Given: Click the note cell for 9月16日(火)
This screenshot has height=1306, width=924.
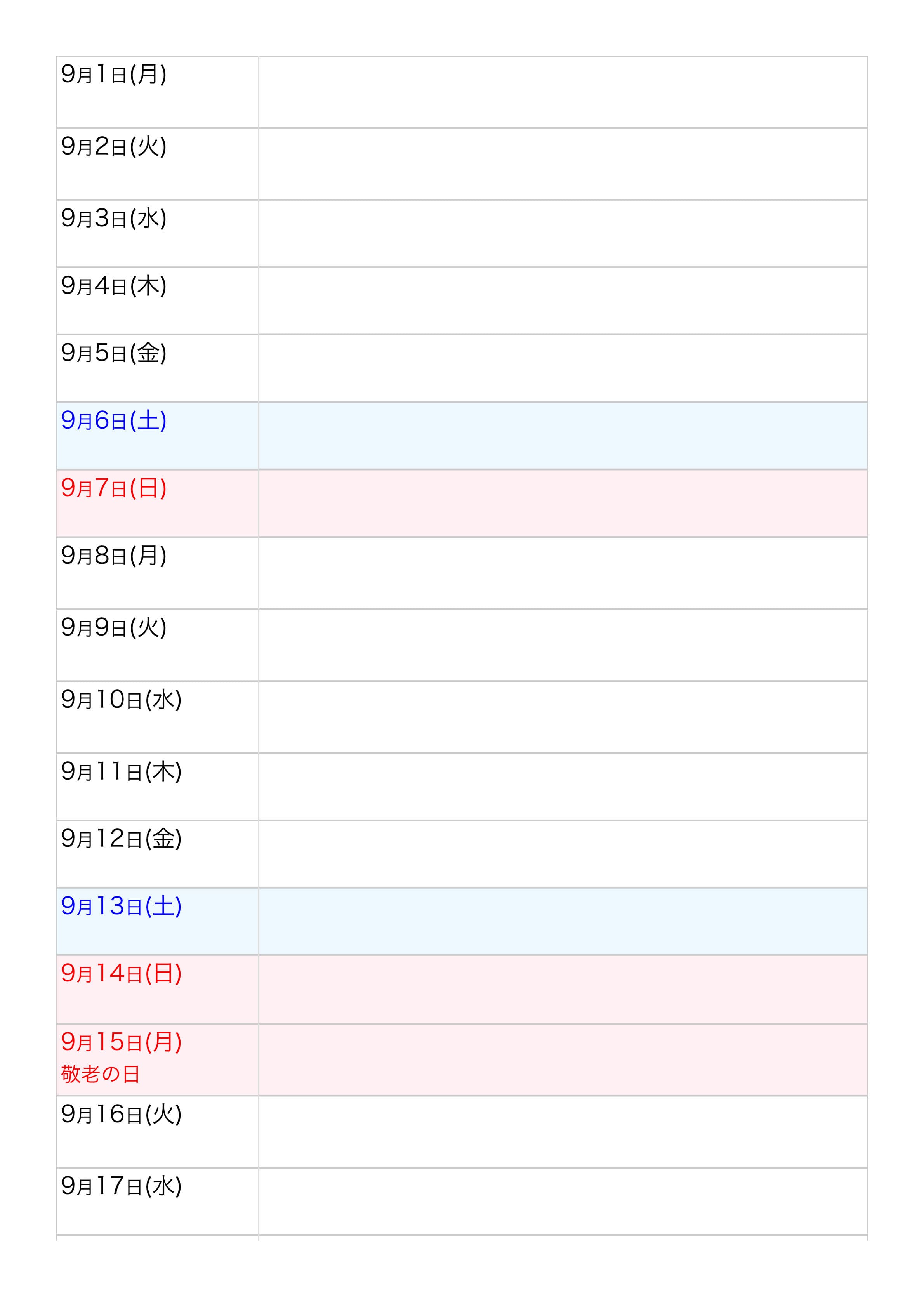Looking at the screenshot, I should point(562,1131).
